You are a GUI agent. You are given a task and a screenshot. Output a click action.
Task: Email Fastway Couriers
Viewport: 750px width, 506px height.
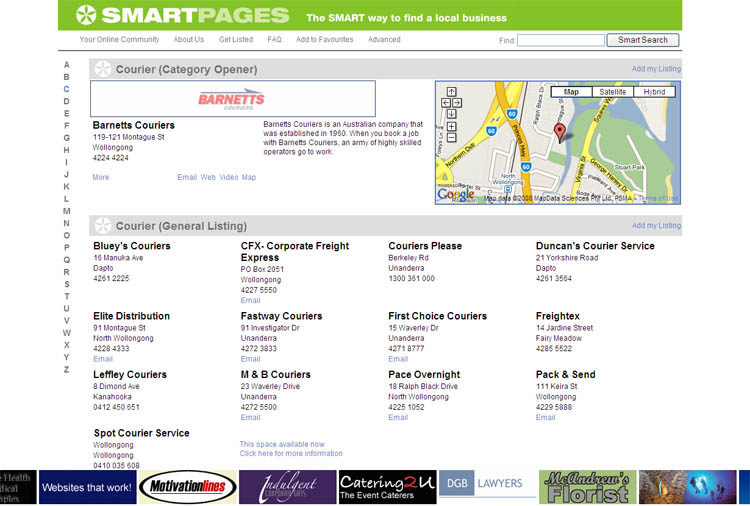click(x=250, y=359)
